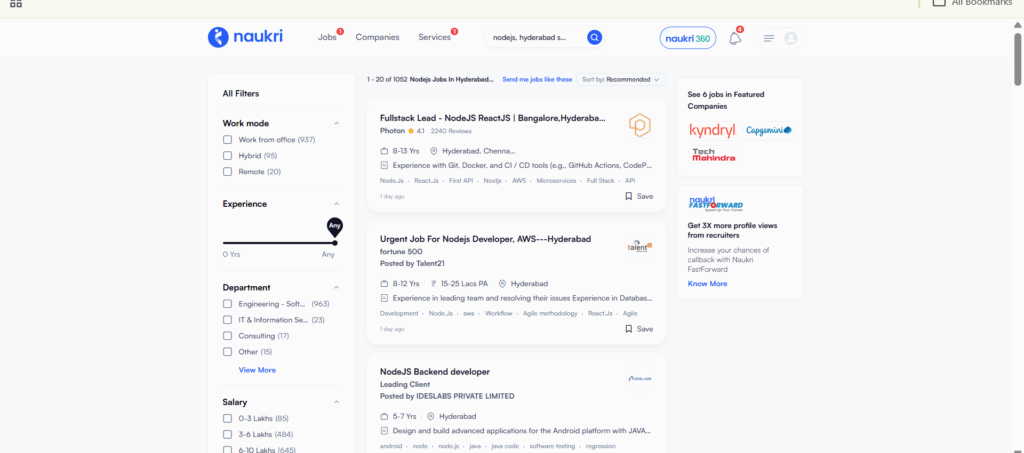Click the naukri 360 button
Viewport: 1024px width, 453px height.
688,38
